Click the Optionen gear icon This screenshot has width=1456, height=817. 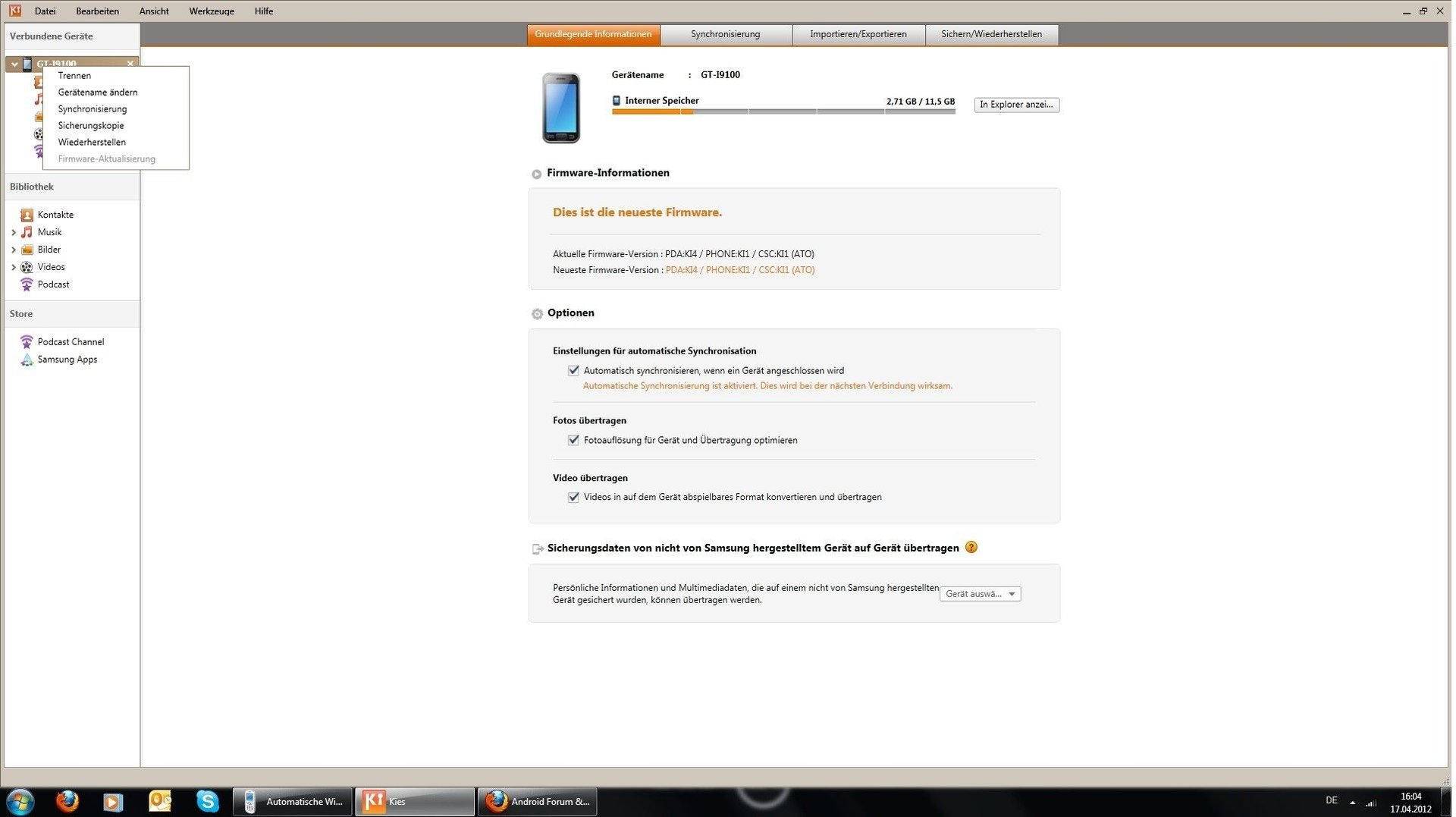tap(537, 313)
